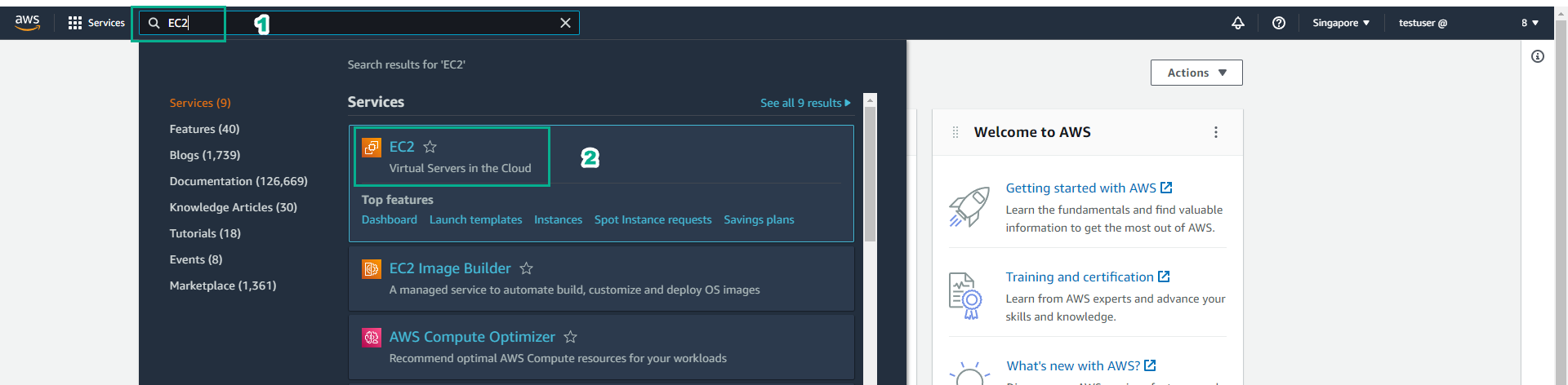The height and width of the screenshot is (385, 1568).
Task: Open Launch templates feature link
Action: 475,219
